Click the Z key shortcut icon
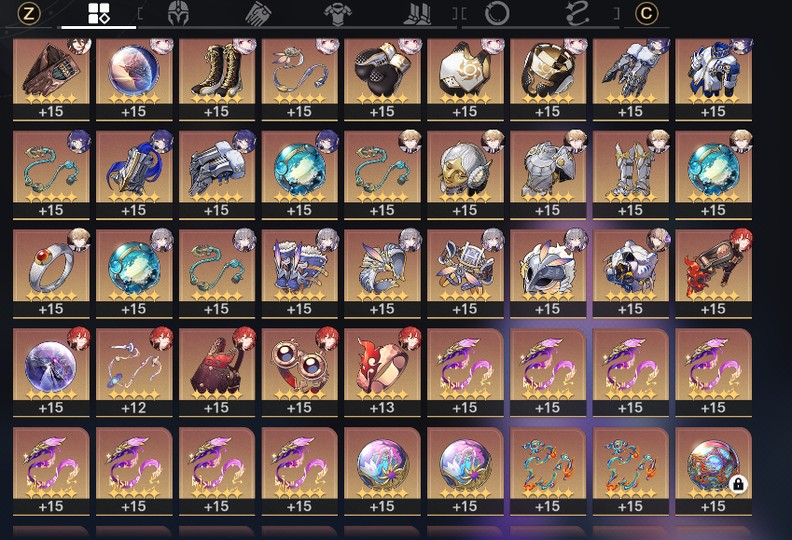The height and width of the screenshot is (540, 792). 29,14
